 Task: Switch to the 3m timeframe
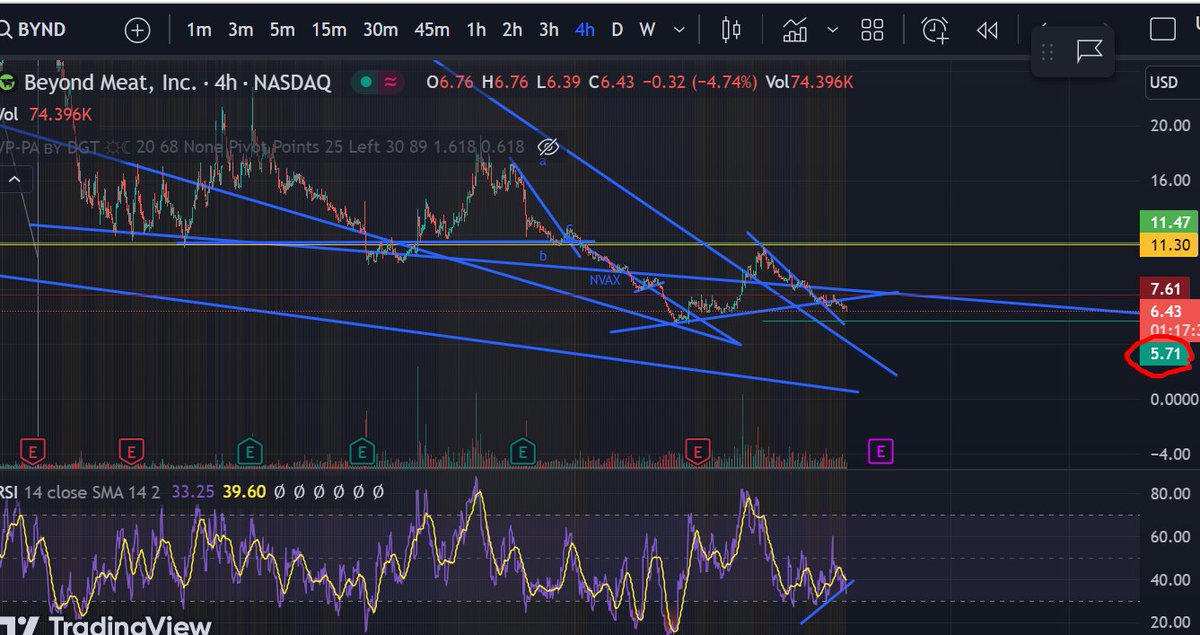(240, 30)
